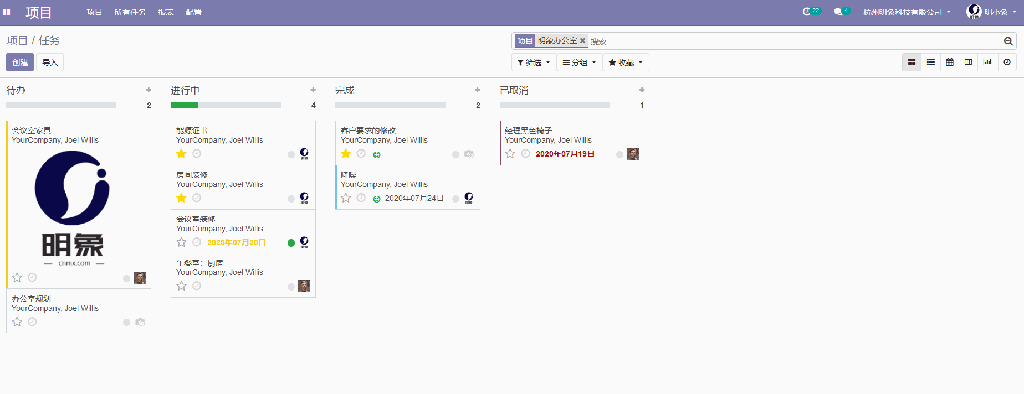Screen dimensions: 1024x394
Task: Star the 办公室规划 card
Action: pyautogui.click(x=17, y=321)
